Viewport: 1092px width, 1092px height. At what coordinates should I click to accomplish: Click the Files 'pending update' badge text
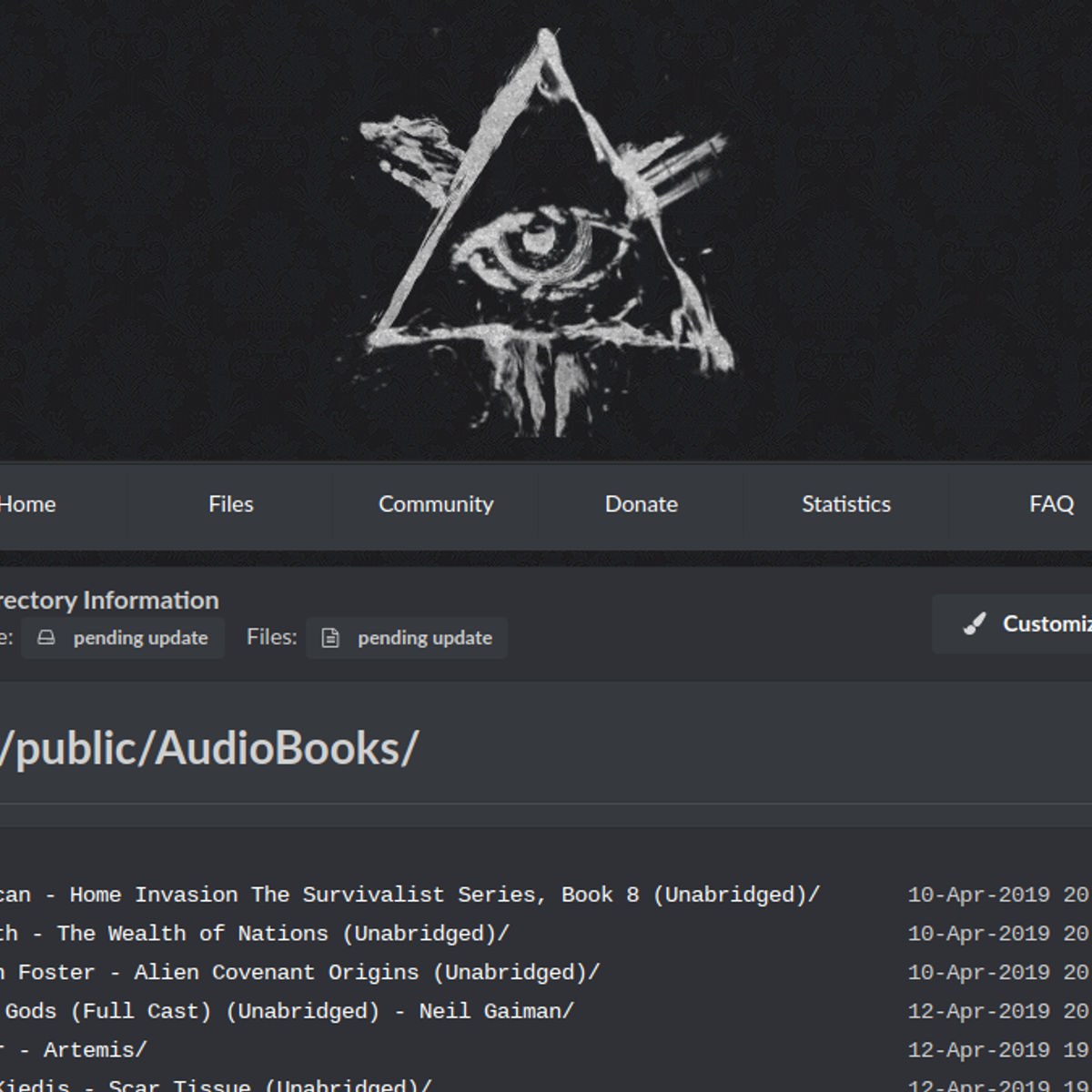[x=425, y=638]
